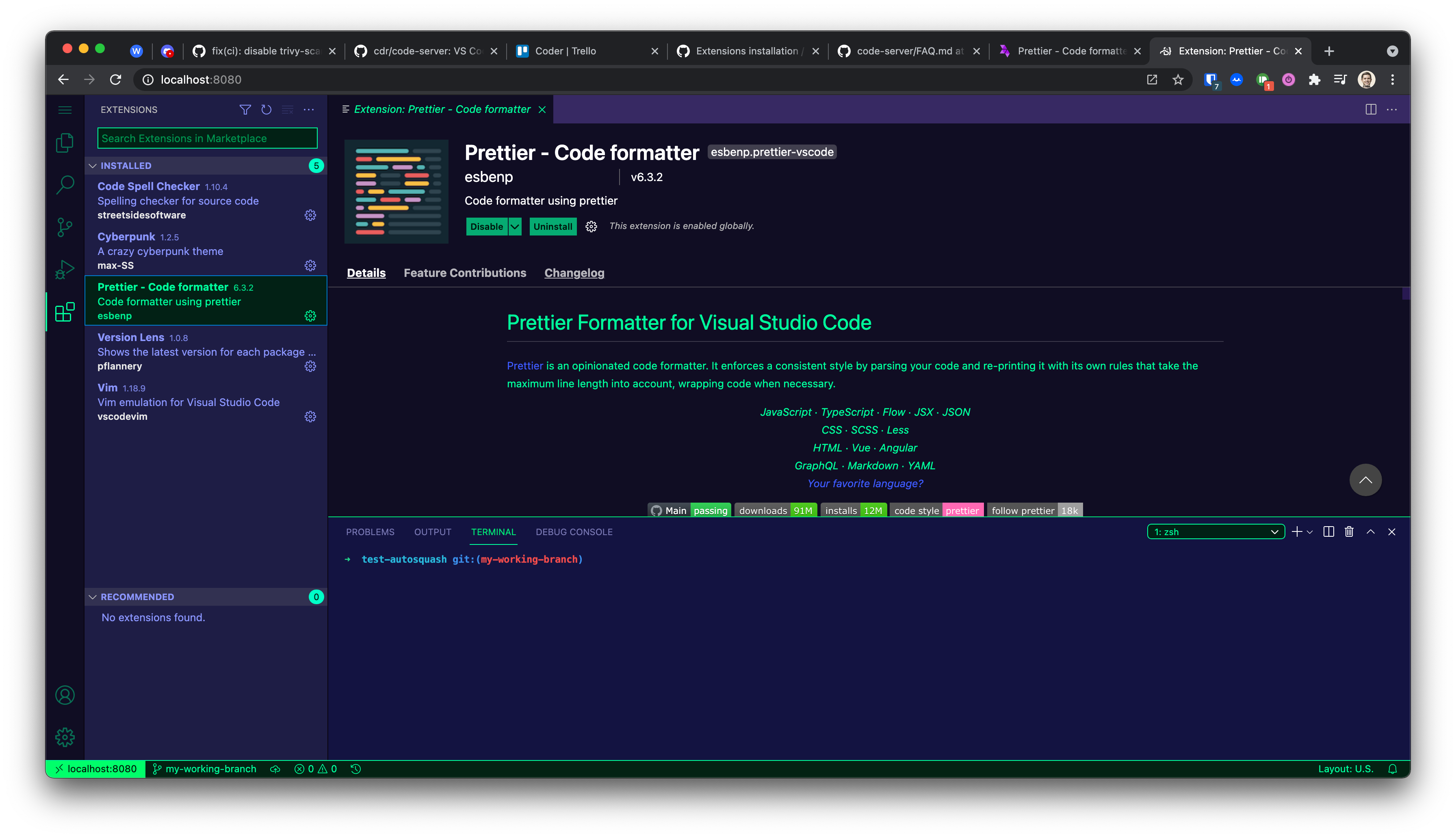Open the Explorer view
Image resolution: width=1456 pixels, height=838 pixels.
coord(65,142)
